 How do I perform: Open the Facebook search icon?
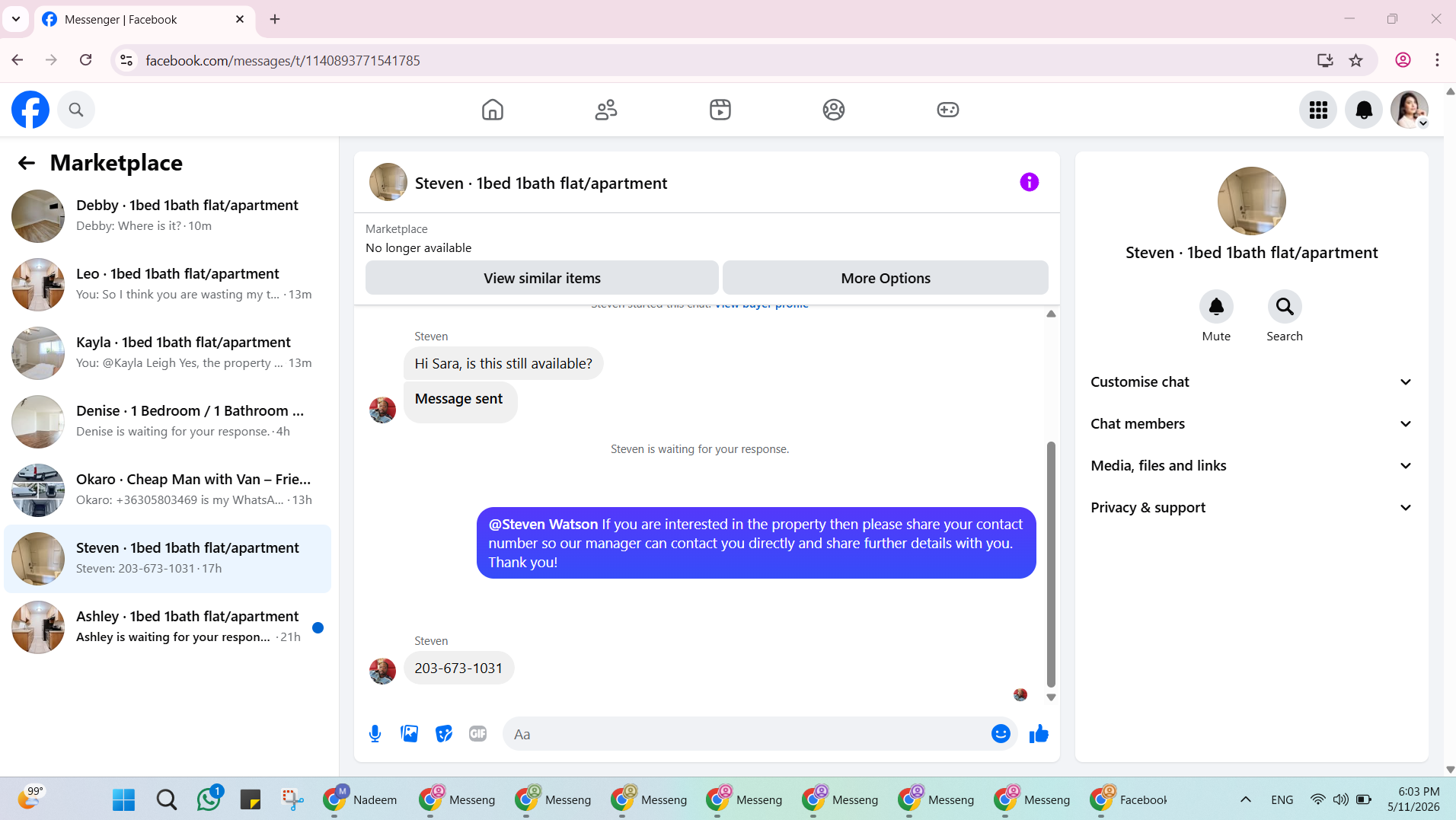click(76, 110)
